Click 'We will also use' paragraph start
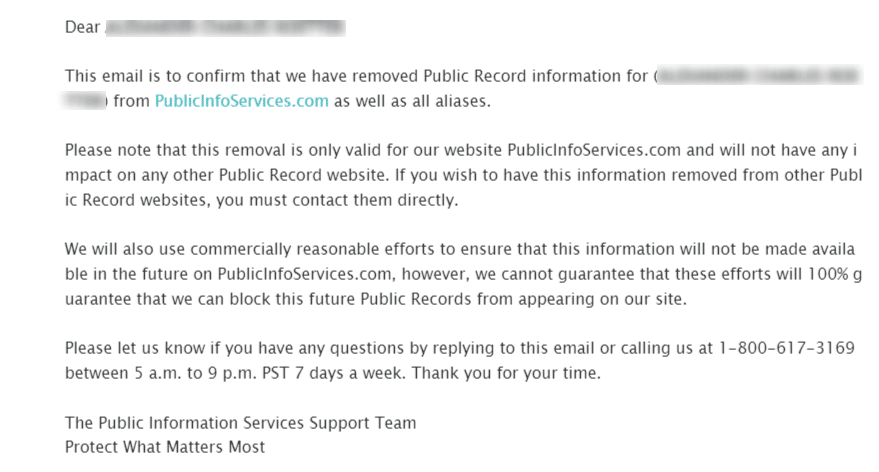 [x=125, y=249]
